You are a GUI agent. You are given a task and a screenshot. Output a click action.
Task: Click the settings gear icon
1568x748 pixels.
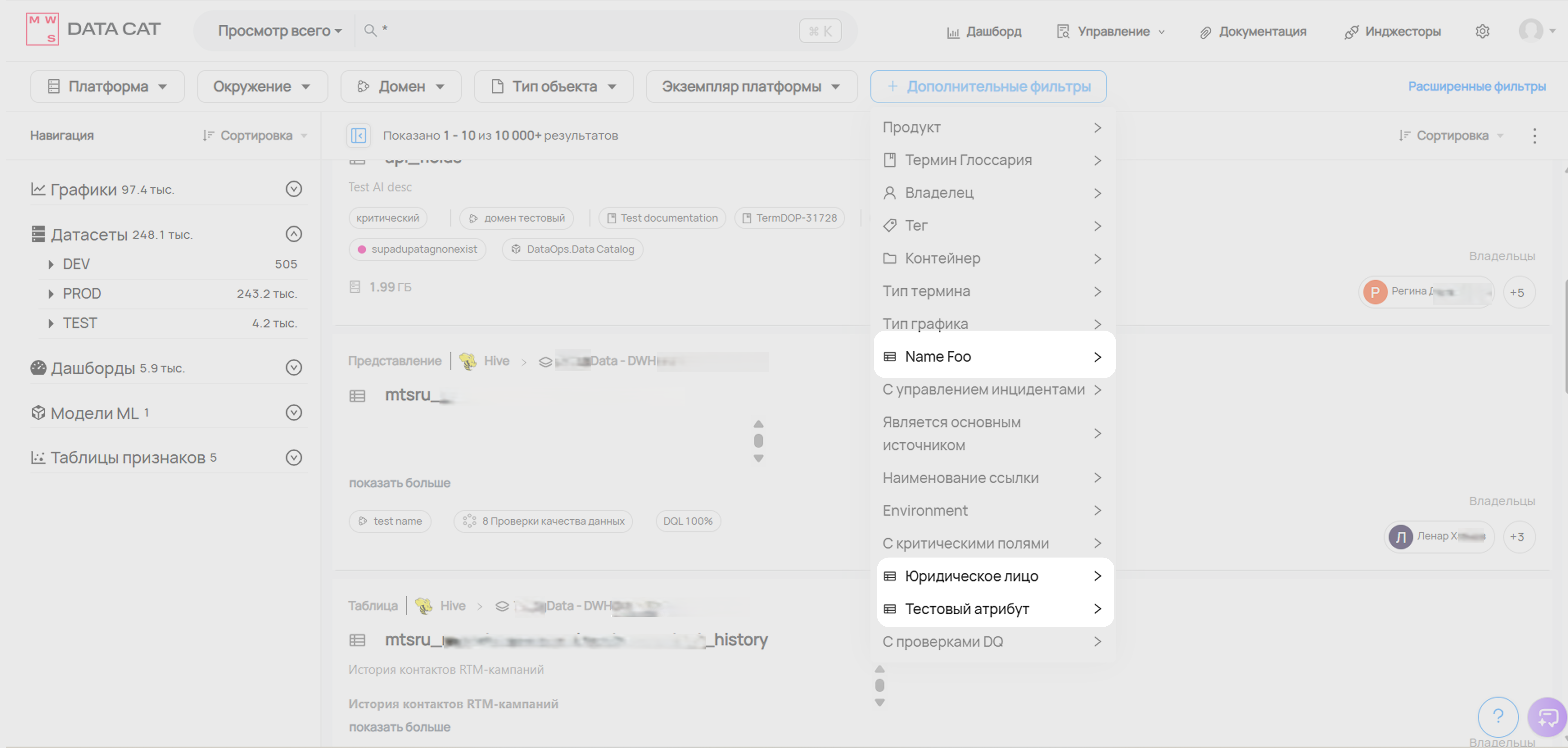1482,31
